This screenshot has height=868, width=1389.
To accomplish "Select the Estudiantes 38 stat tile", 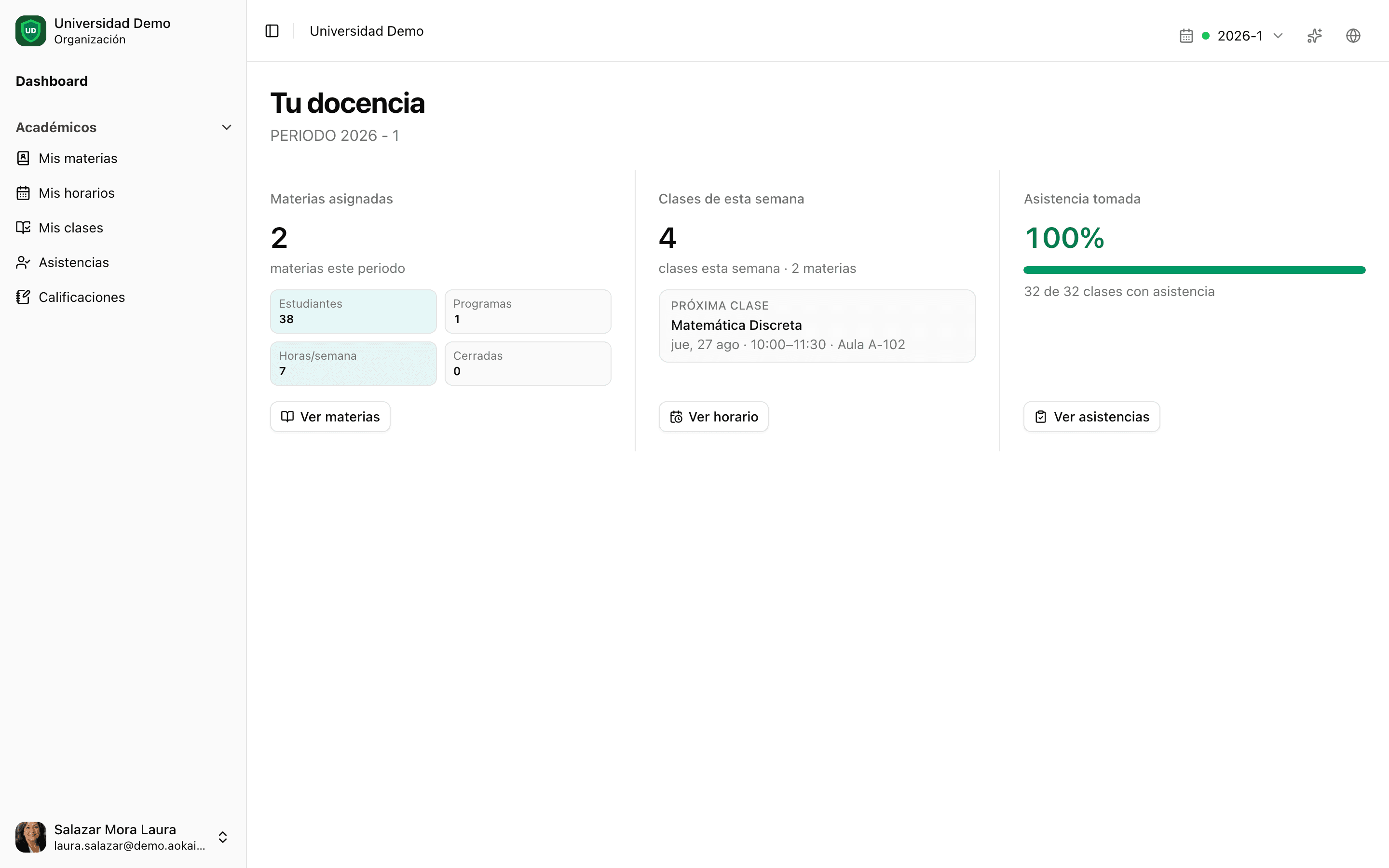I will (x=353, y=311).
